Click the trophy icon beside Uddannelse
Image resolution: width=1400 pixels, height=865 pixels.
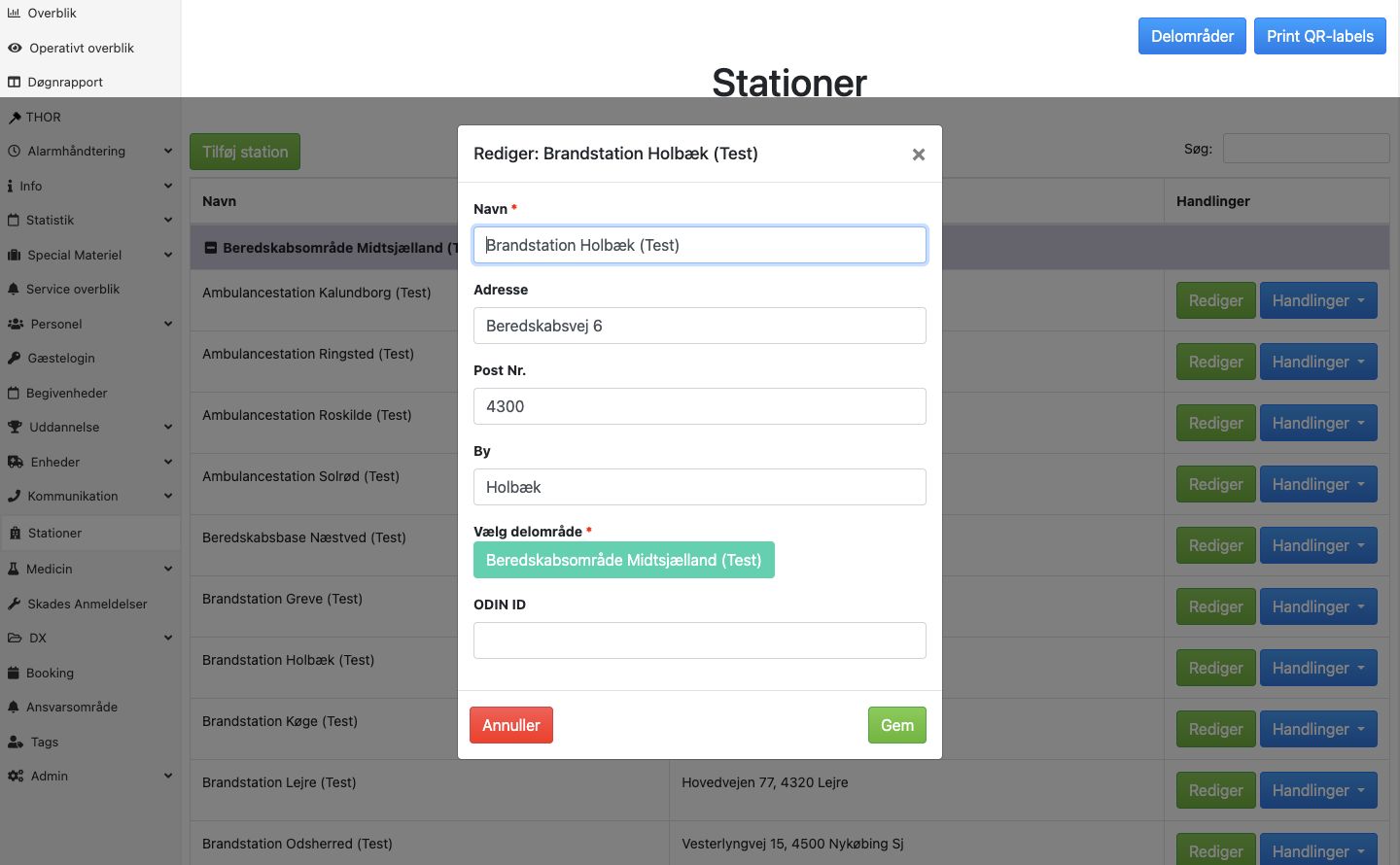point(15,428)
